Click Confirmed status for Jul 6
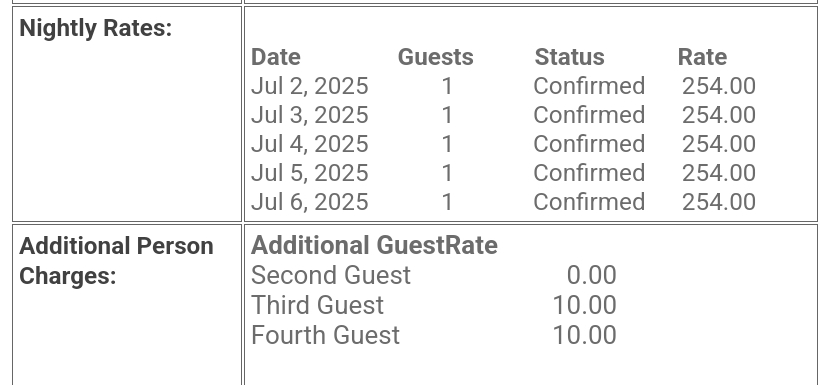 coord(589,202)
